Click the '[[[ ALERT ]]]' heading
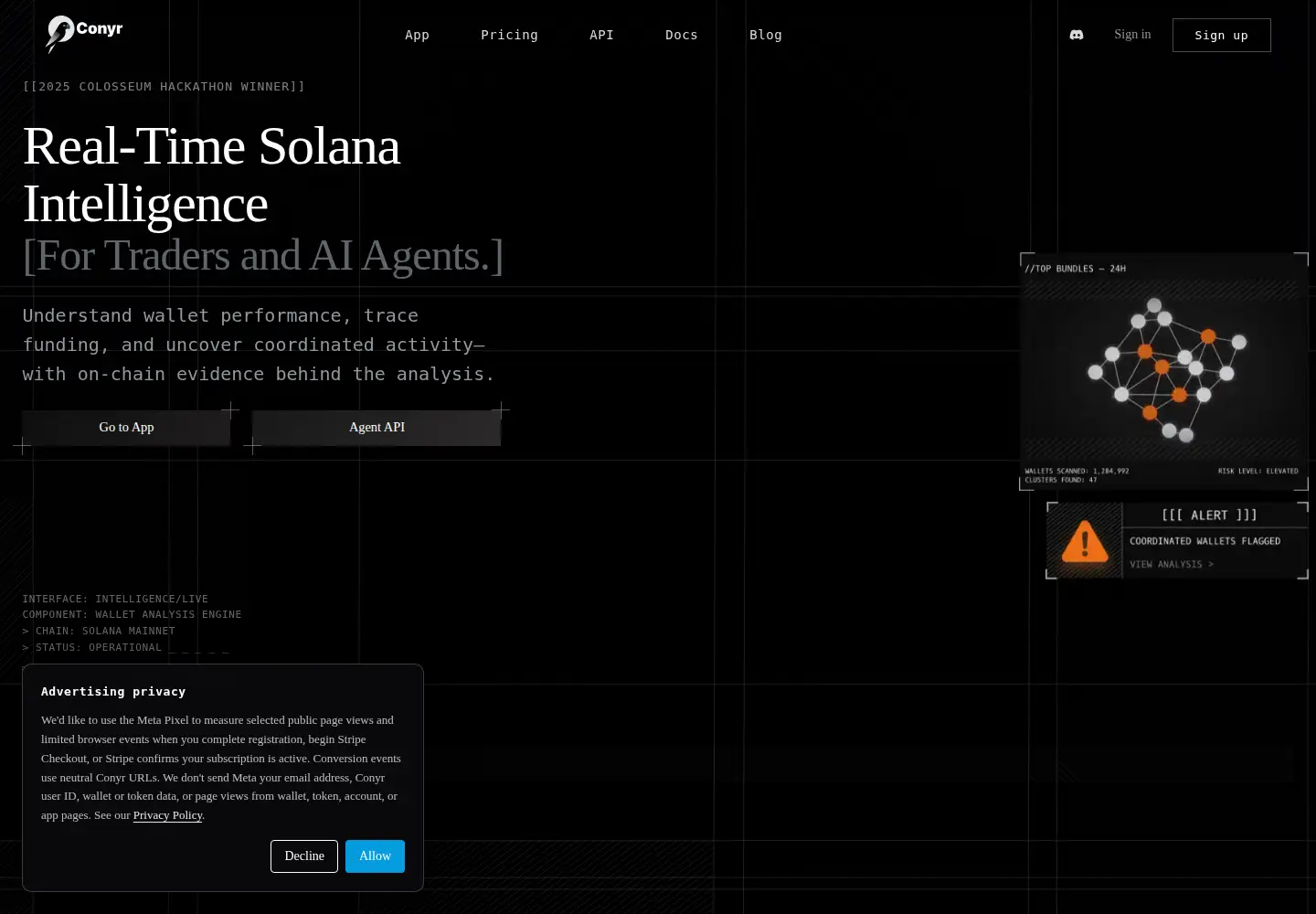The width and height of the screenshot is (1316, 914). [x=1209, y=515]
